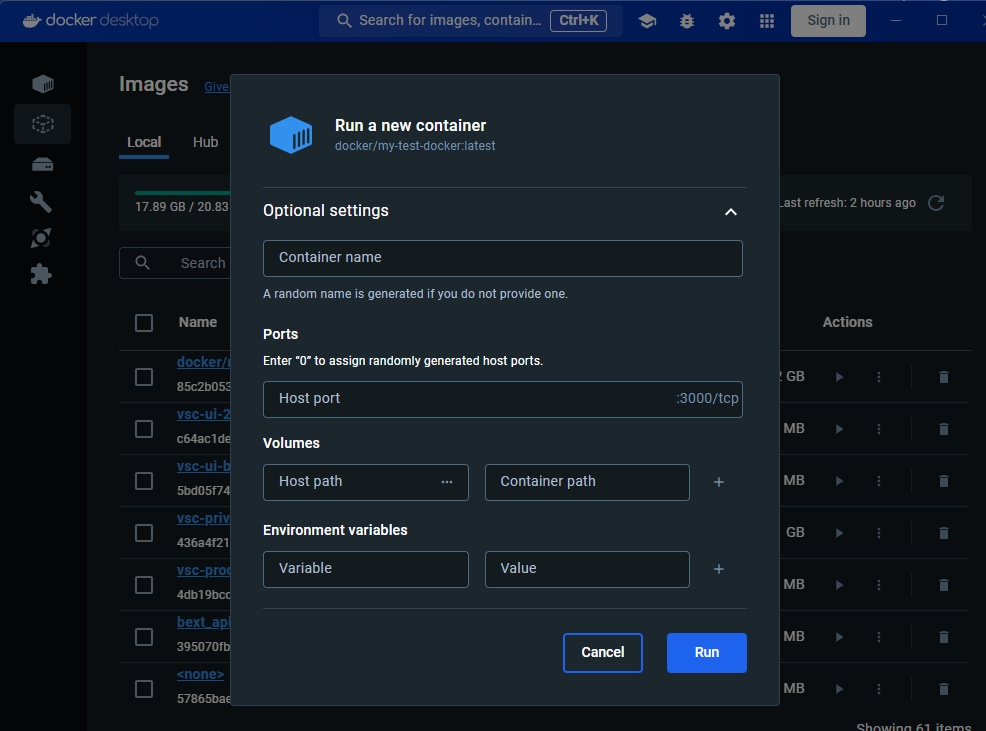Screen dimensions: 986x731
Task: Click the images Search filter field
Action: [175, 263]
